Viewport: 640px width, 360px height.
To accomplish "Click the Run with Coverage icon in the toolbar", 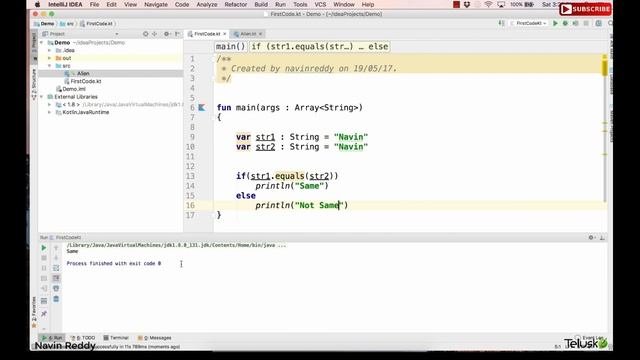I will coord(576,24).
